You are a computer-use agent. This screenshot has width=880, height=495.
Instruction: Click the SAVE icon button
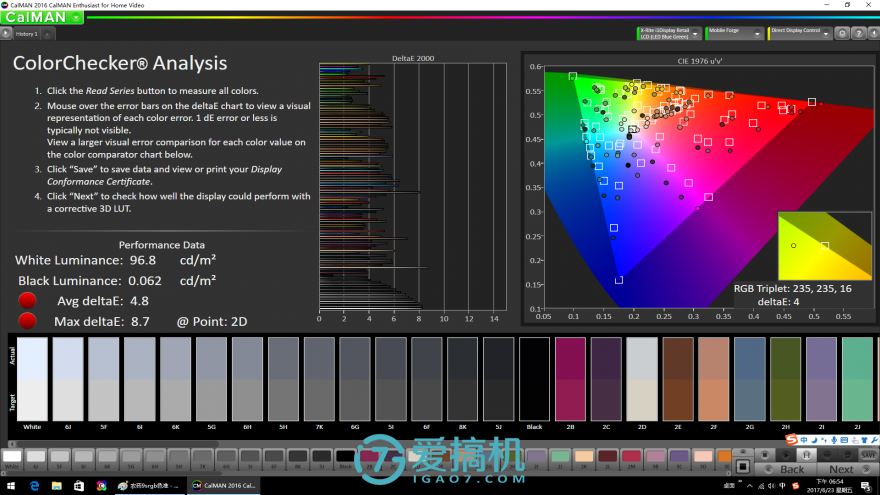click(x=868, y=455)
